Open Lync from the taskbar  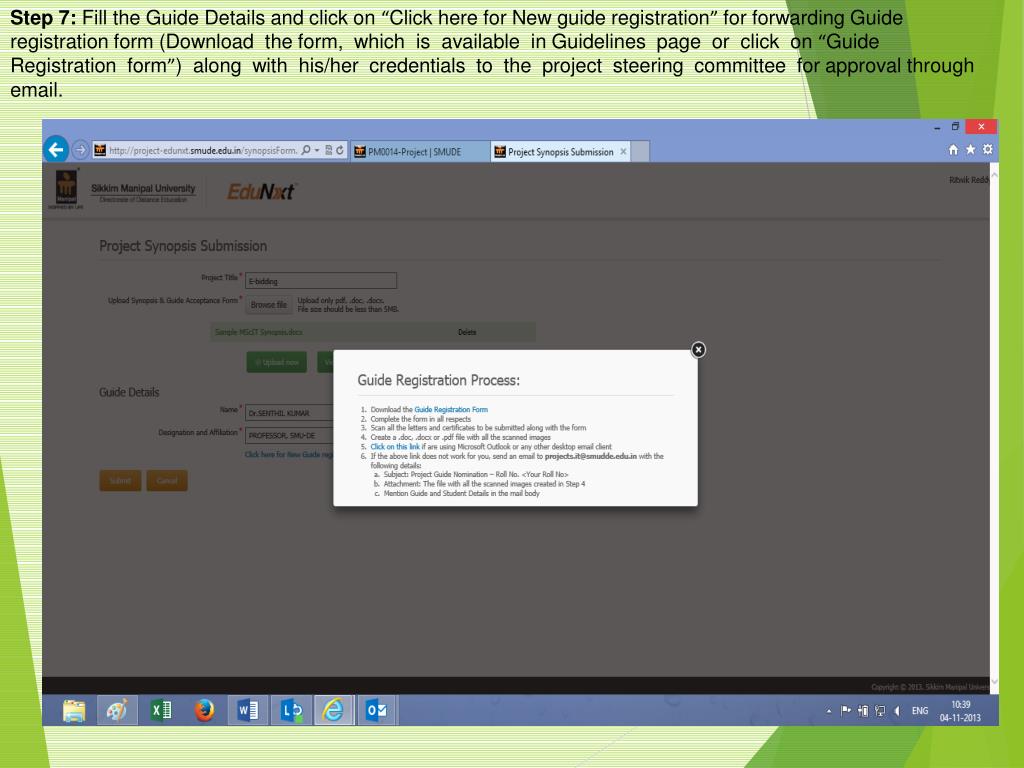(x=291, y=711)
